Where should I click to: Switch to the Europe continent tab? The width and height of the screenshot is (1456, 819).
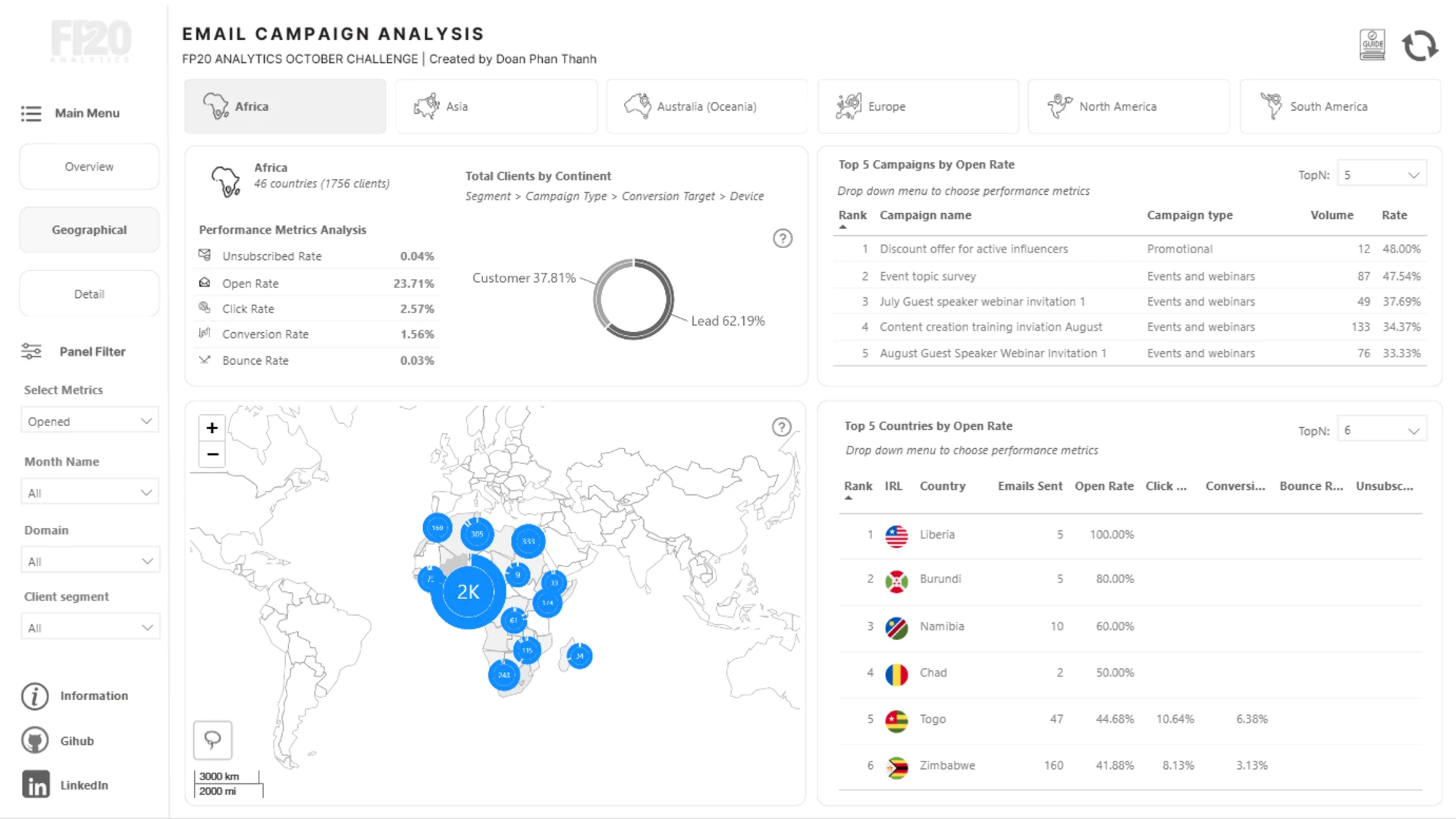click(918, 107)
